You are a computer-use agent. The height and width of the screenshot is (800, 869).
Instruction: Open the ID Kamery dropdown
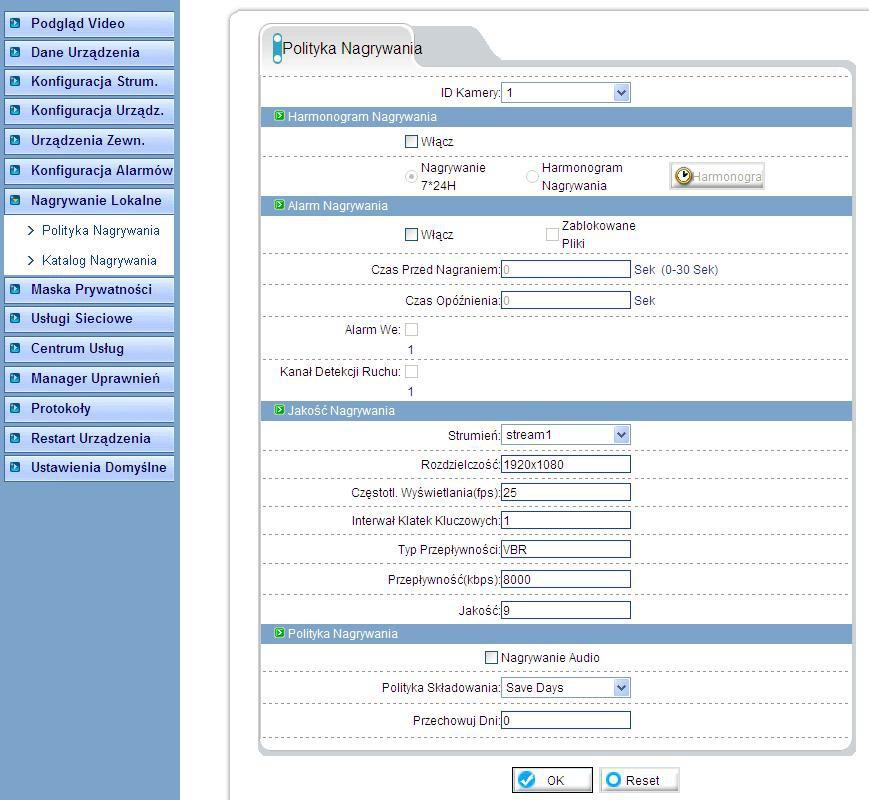click(565, 93)
